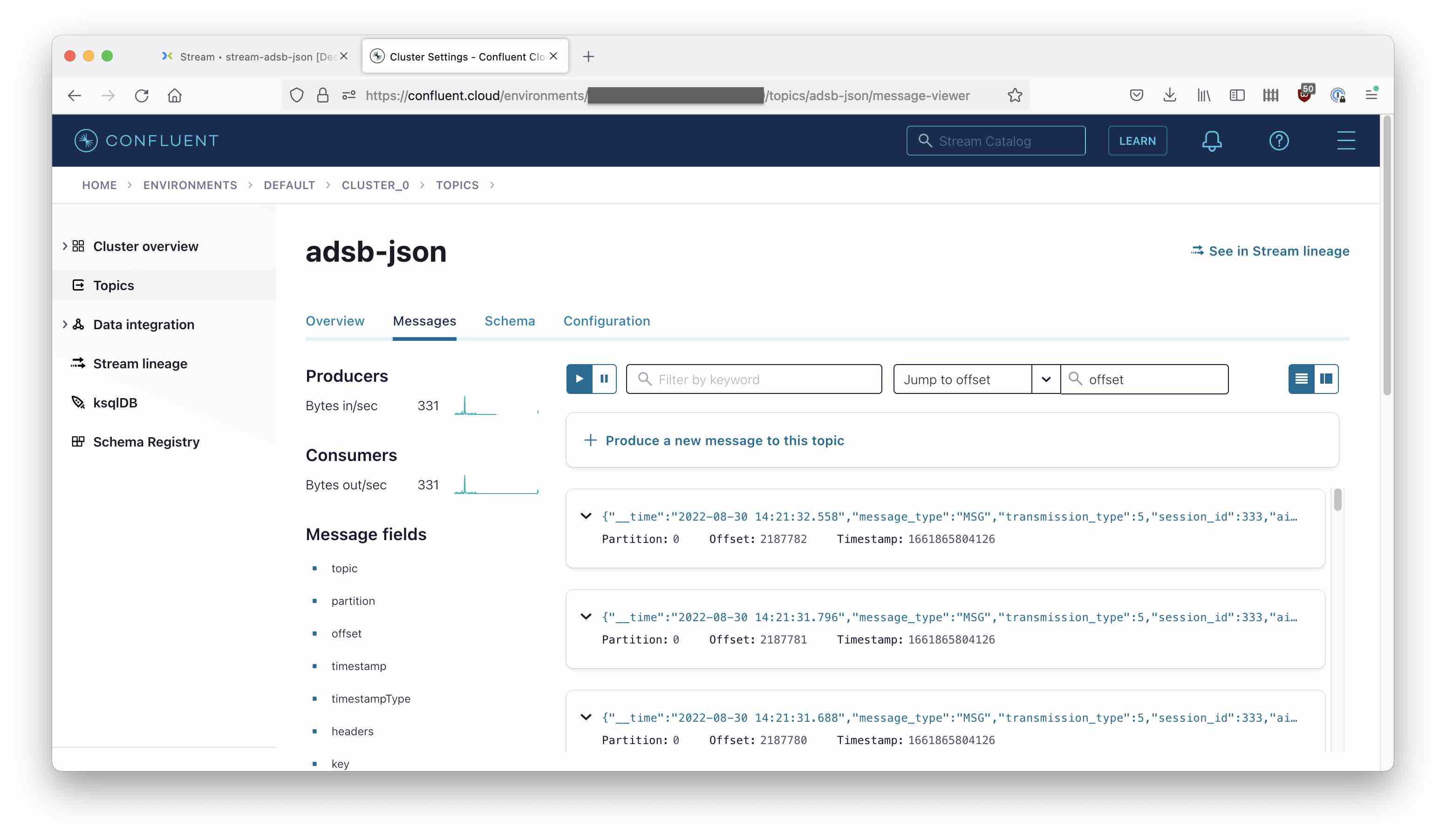Screen dimensions: 1446x840
Task: Open Schema Registry from the sidebar
Action: click(x=146, y=441)
